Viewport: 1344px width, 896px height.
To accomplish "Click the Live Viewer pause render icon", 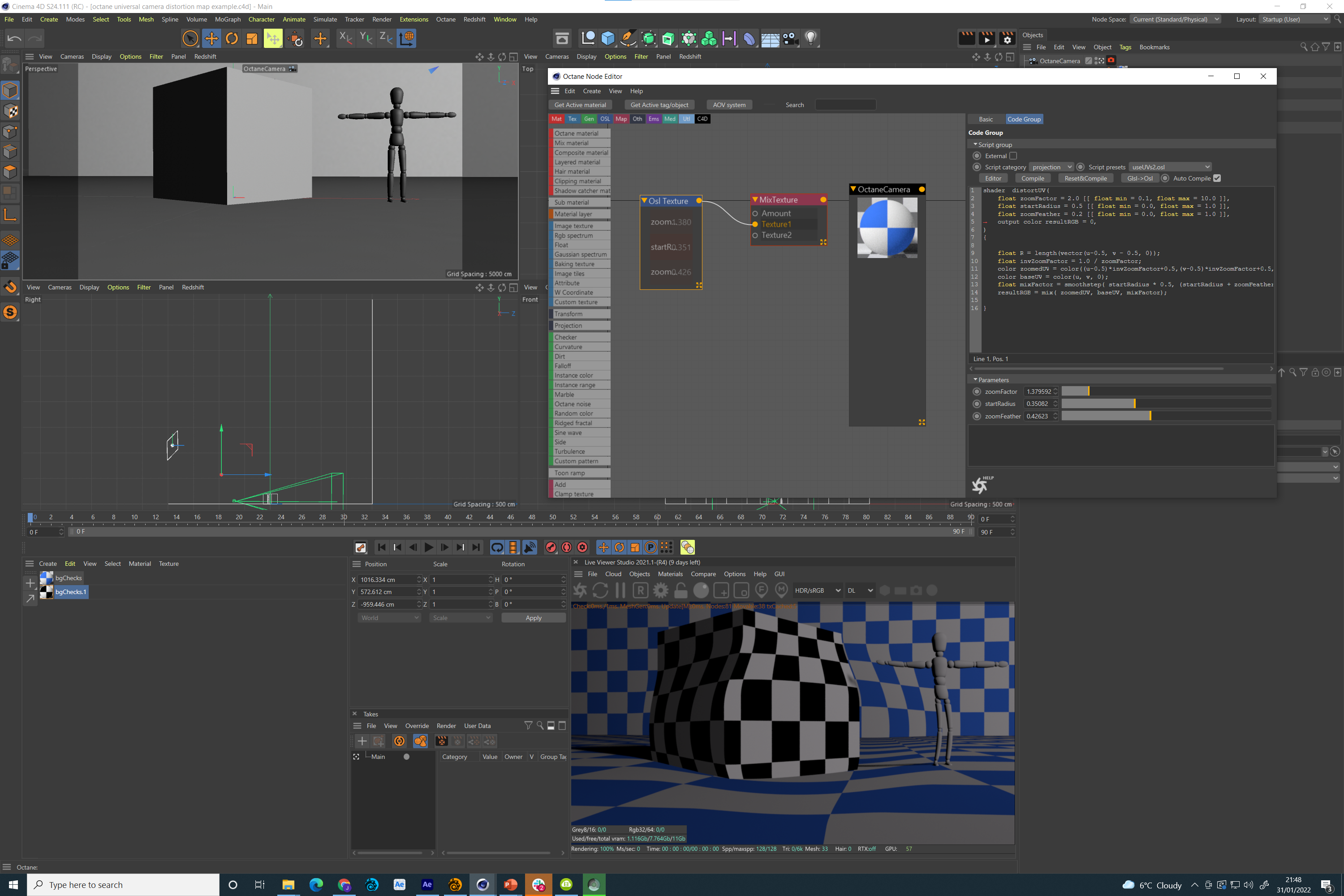I will pyautogui.click(x=620, y=590).
